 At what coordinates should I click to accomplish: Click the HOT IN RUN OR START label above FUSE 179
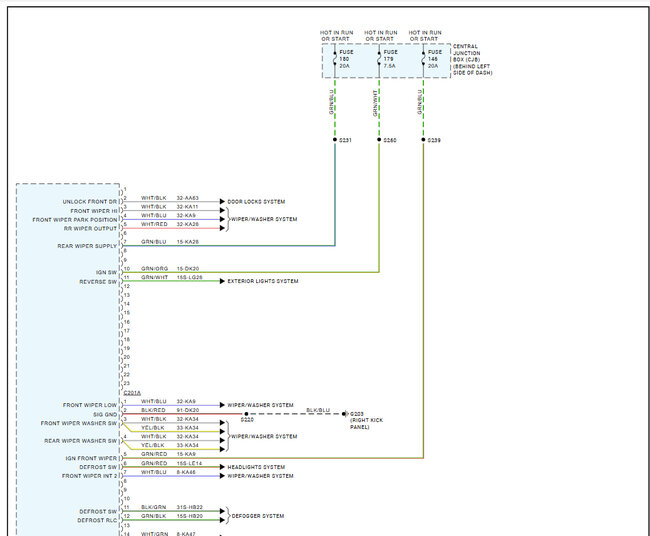click(381, 36)
